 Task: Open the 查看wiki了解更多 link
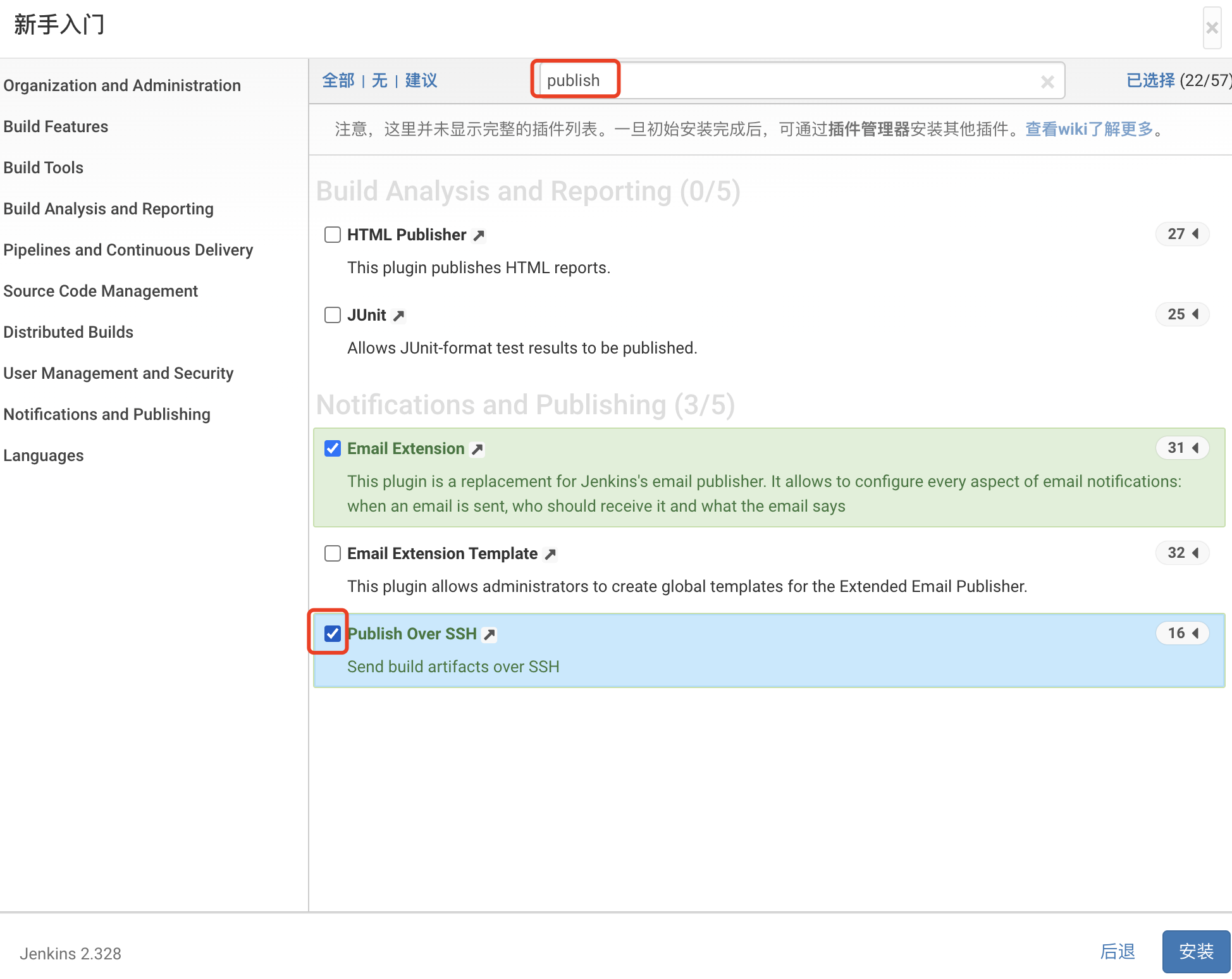tap(1090, 129)
